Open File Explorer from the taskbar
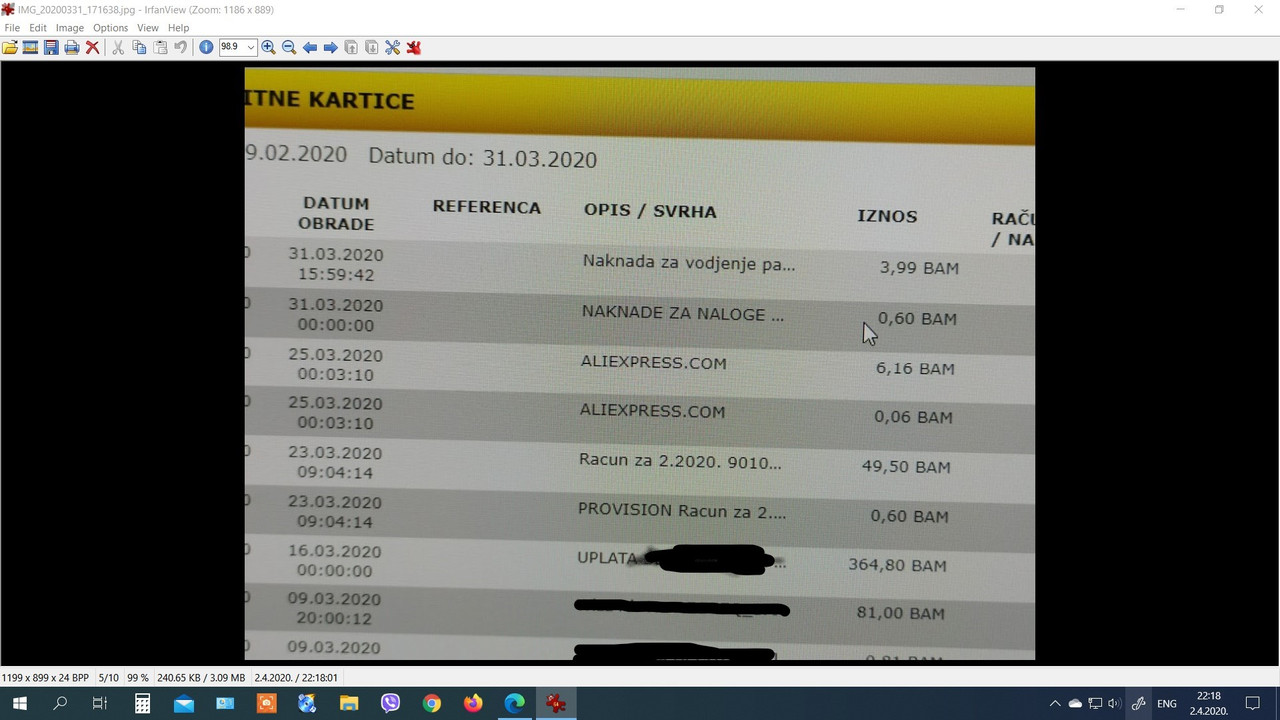1280x720 pixels. click(348, 704)
